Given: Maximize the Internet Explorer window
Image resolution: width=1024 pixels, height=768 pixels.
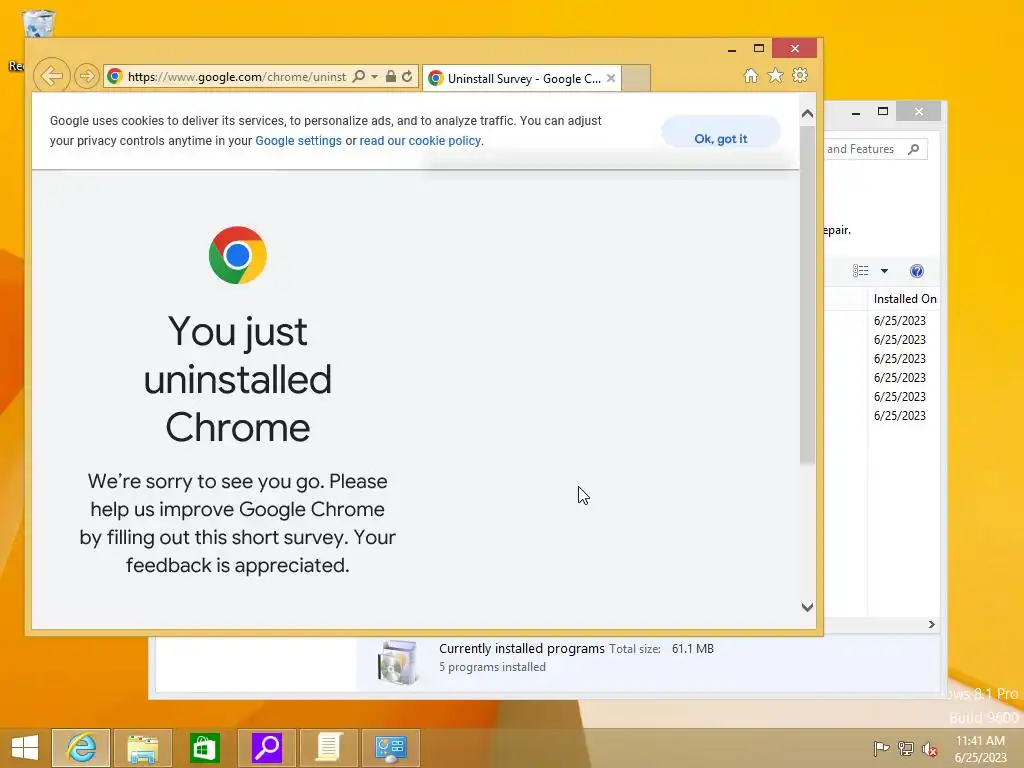Looking at the screenshot, I should [x=759, y=48].
